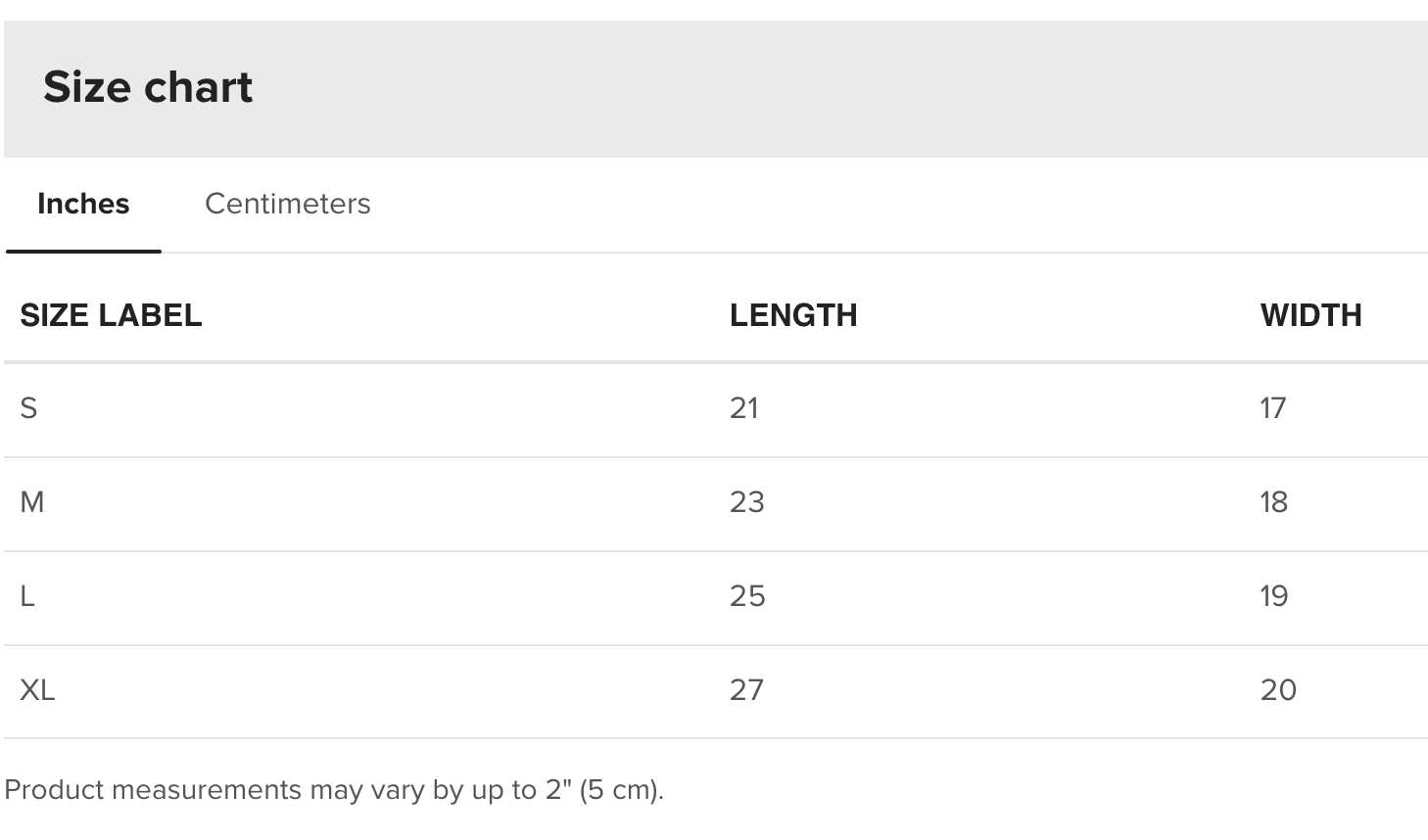Click the SIZE LABEL column header
The width and height of the screenshot is (1428, 840).
coord(111,315)
